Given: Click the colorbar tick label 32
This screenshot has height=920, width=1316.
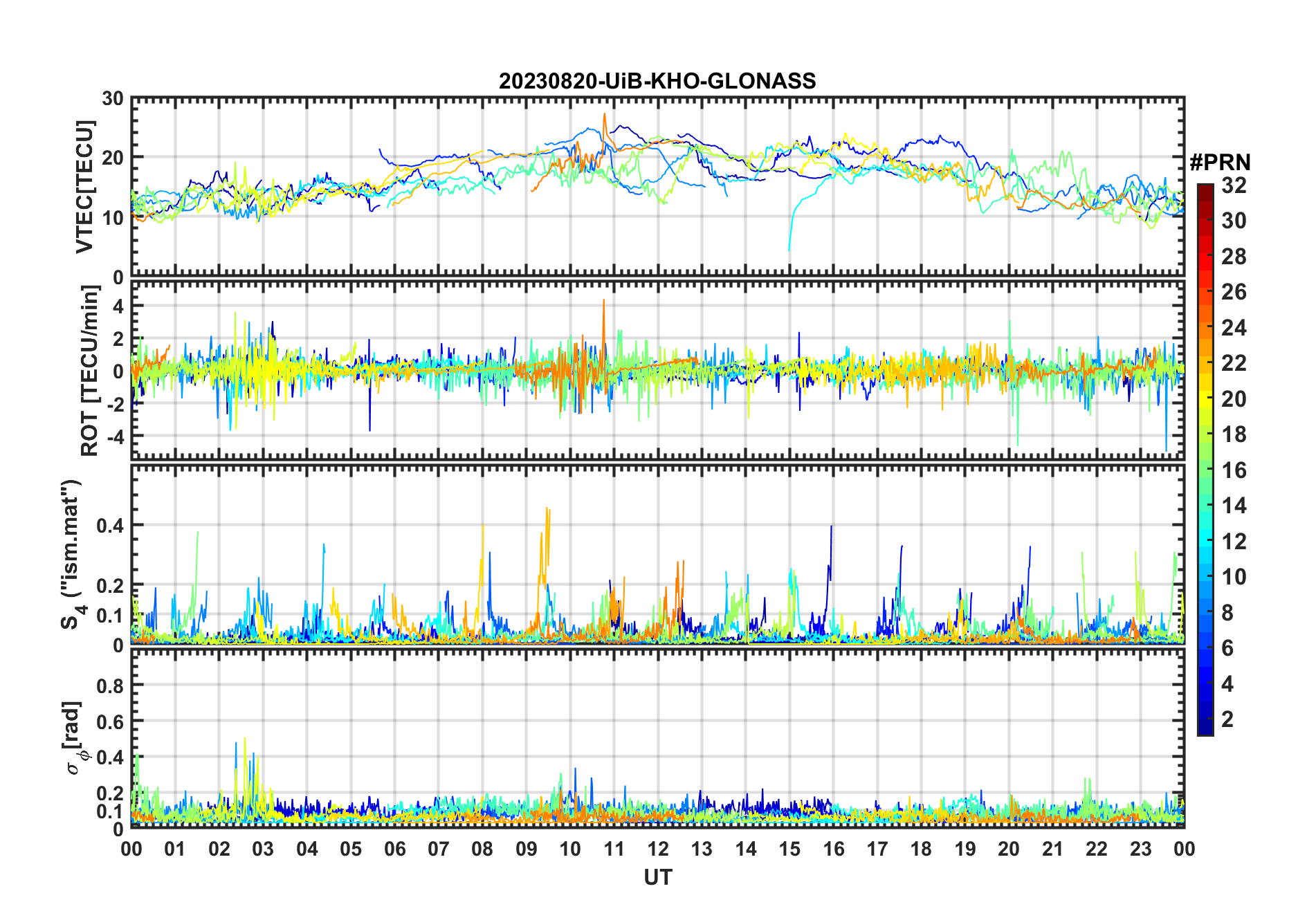Looking at the screenshot, I should coord(1234,185).
